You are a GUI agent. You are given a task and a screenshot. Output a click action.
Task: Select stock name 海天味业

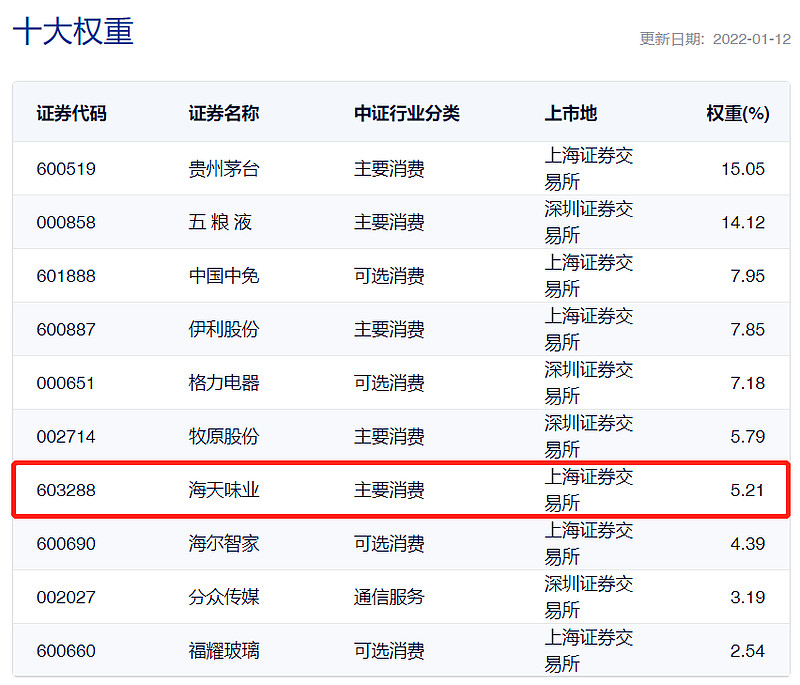click(x=224, y=490)
